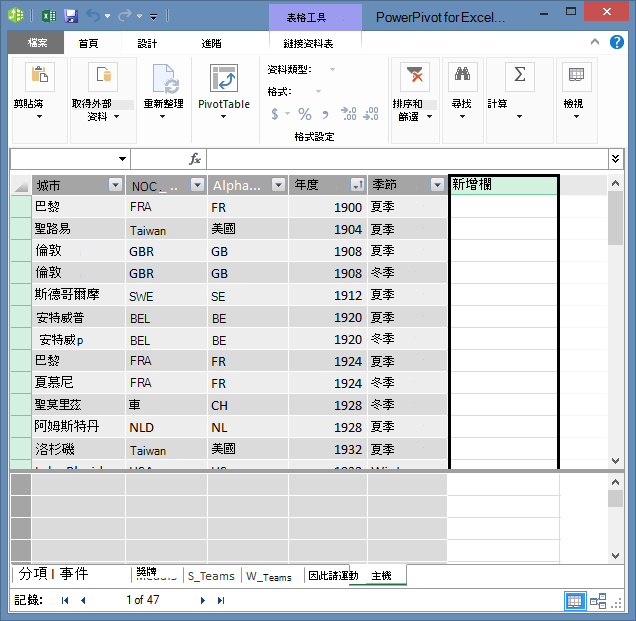Click the select-all corner of the table
The image size is (636, 621).
pyautogui.click(x=21, y=185)
